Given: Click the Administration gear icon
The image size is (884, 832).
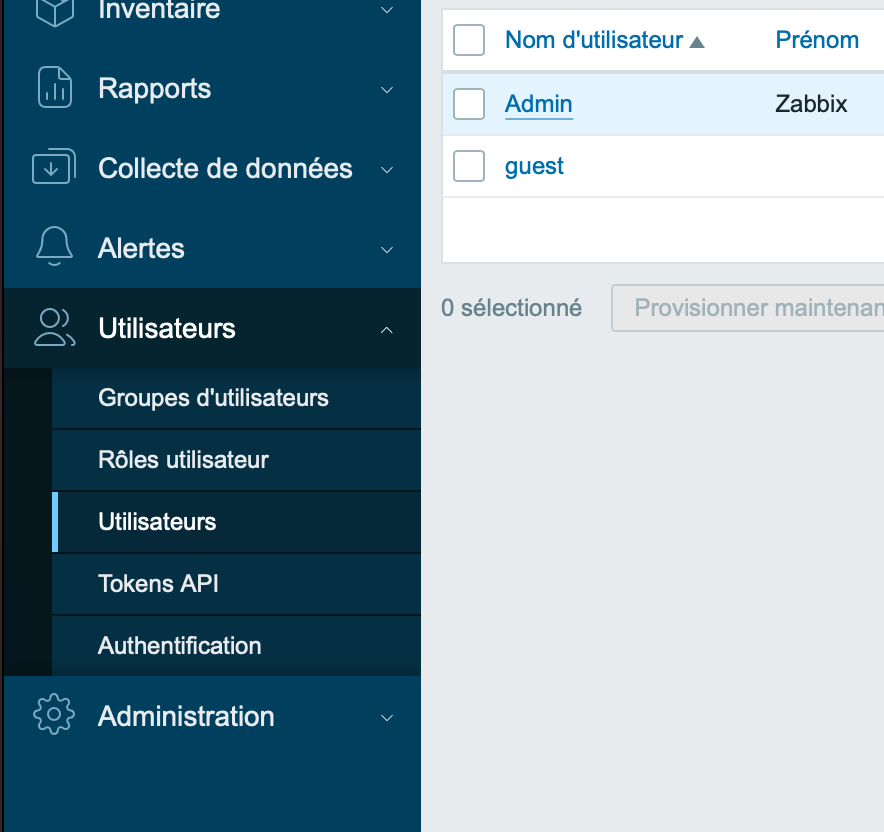Looking at the screenshot, I should pos(54,716).
